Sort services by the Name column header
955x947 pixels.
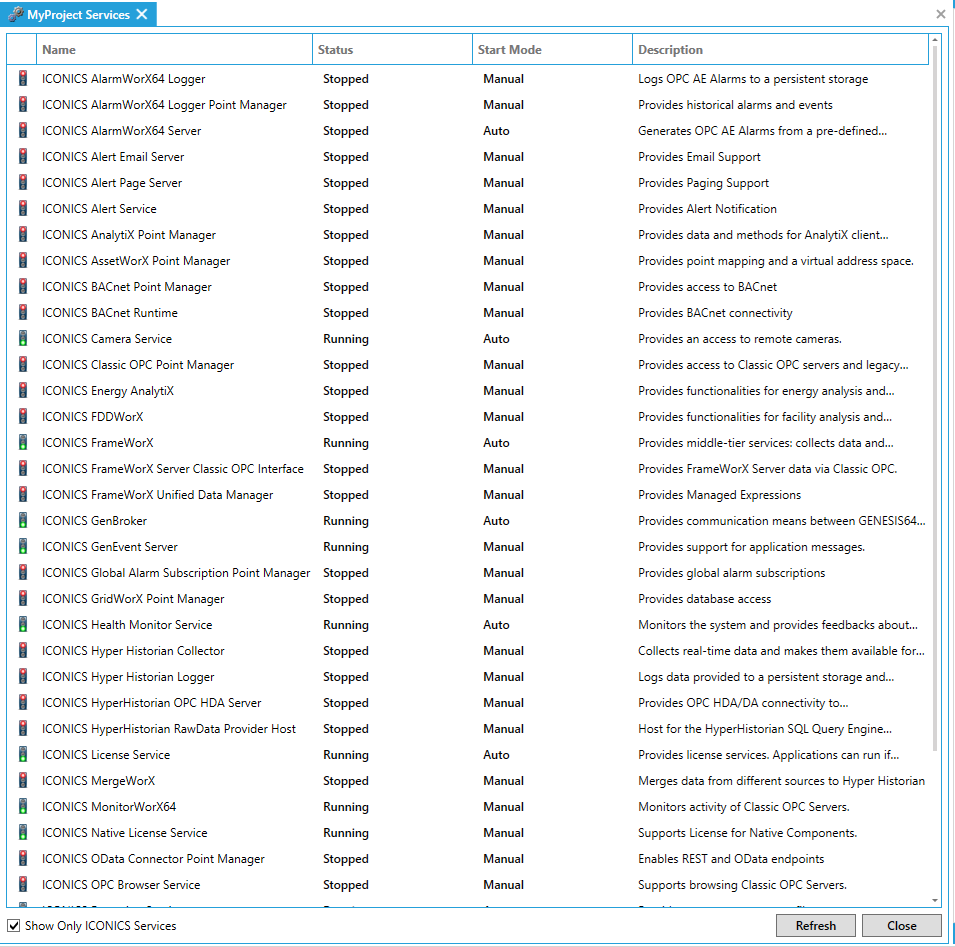coord(174,50)
